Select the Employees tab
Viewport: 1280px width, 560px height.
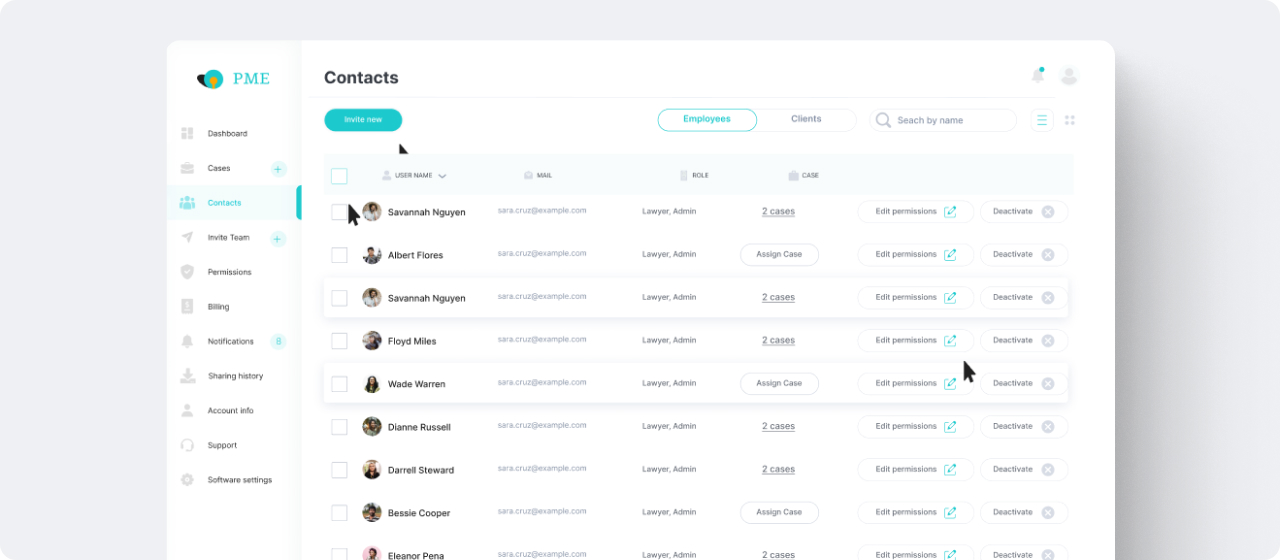pos(707,119)
